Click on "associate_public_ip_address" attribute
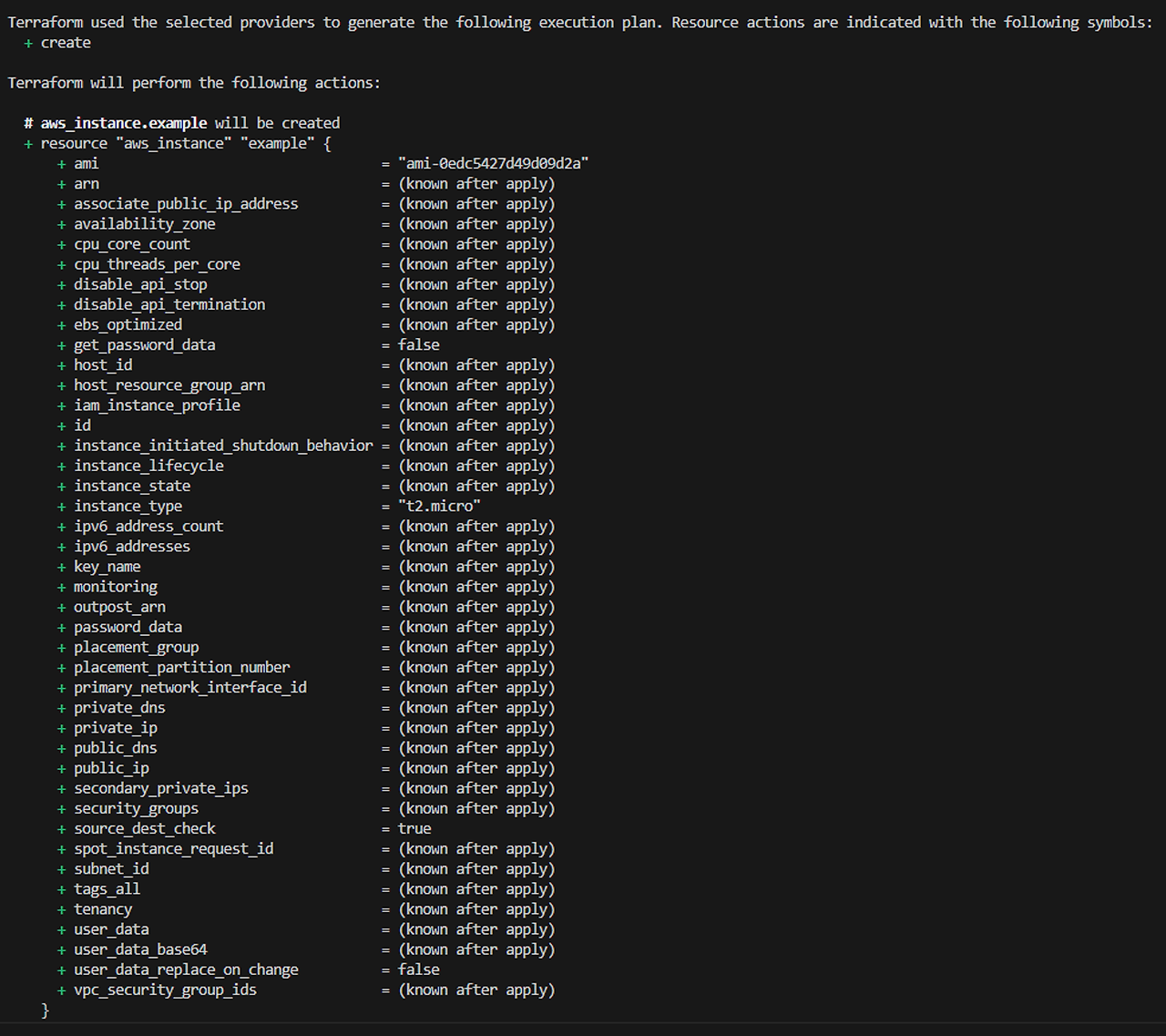Viewport: 1166px width, 1036px height. pyautogui.click(x=186, y=203)
